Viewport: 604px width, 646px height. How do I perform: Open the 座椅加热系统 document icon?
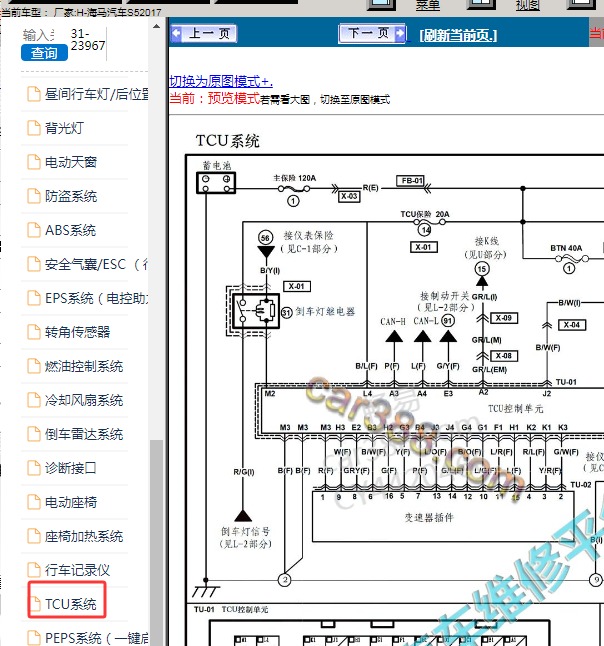point(34,536)
